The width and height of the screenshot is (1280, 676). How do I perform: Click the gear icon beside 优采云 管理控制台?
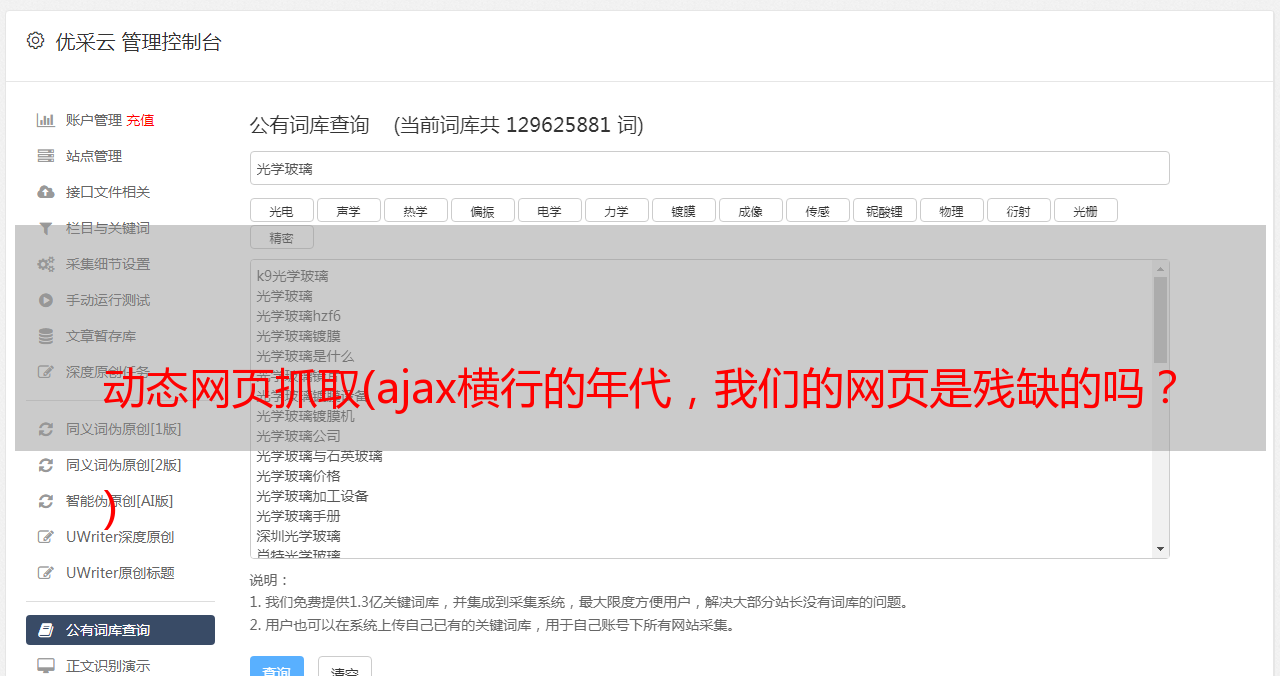[x=36, y=41]
